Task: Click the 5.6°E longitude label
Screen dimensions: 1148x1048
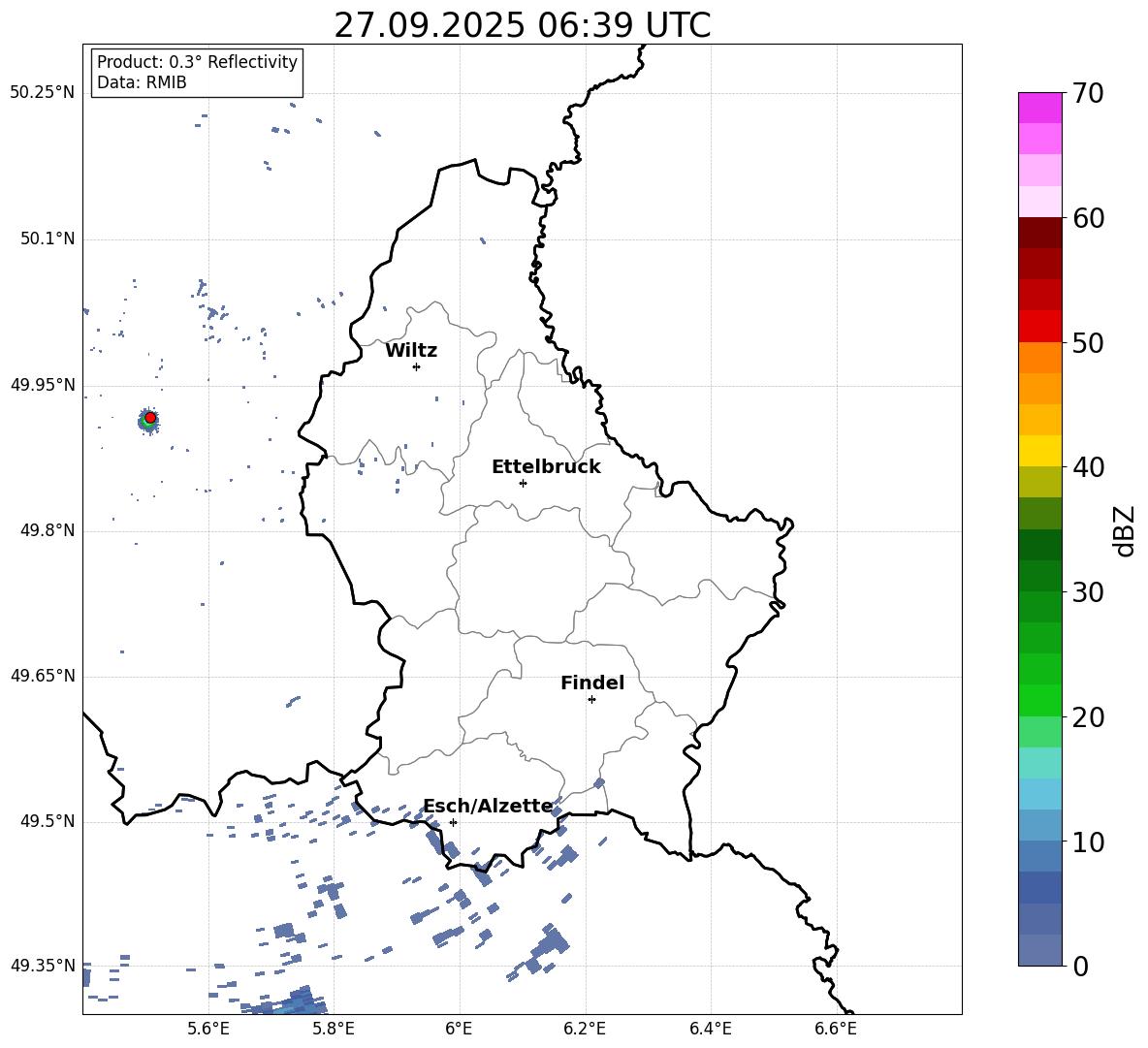Action: tap(208, 1029)
